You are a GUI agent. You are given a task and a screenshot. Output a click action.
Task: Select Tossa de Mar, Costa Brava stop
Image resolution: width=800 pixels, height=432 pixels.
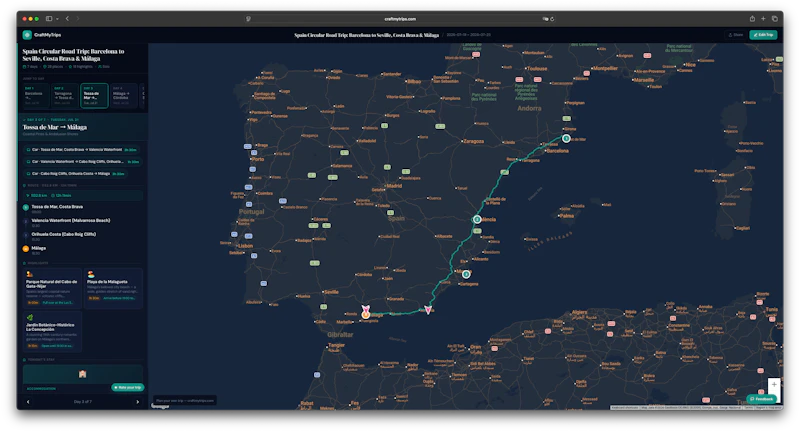click(x=57, y=207)
